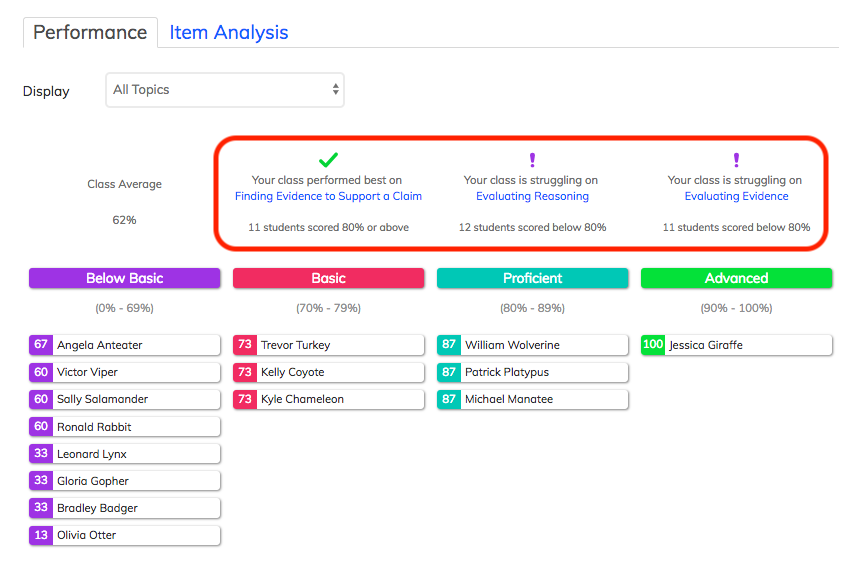Click Angela Anteater's purple 67 score badge
Image resolution: width=867 pixels, height=564 pixels.
click(x=41, y=344)
